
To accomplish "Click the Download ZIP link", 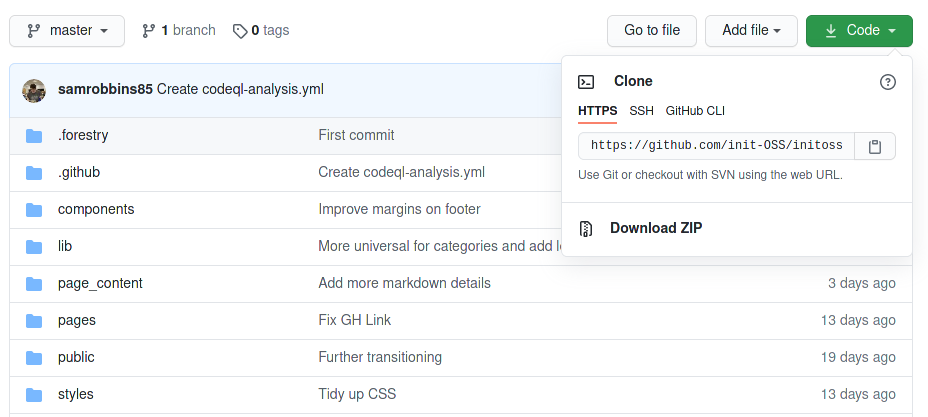I will coord(656,228).
